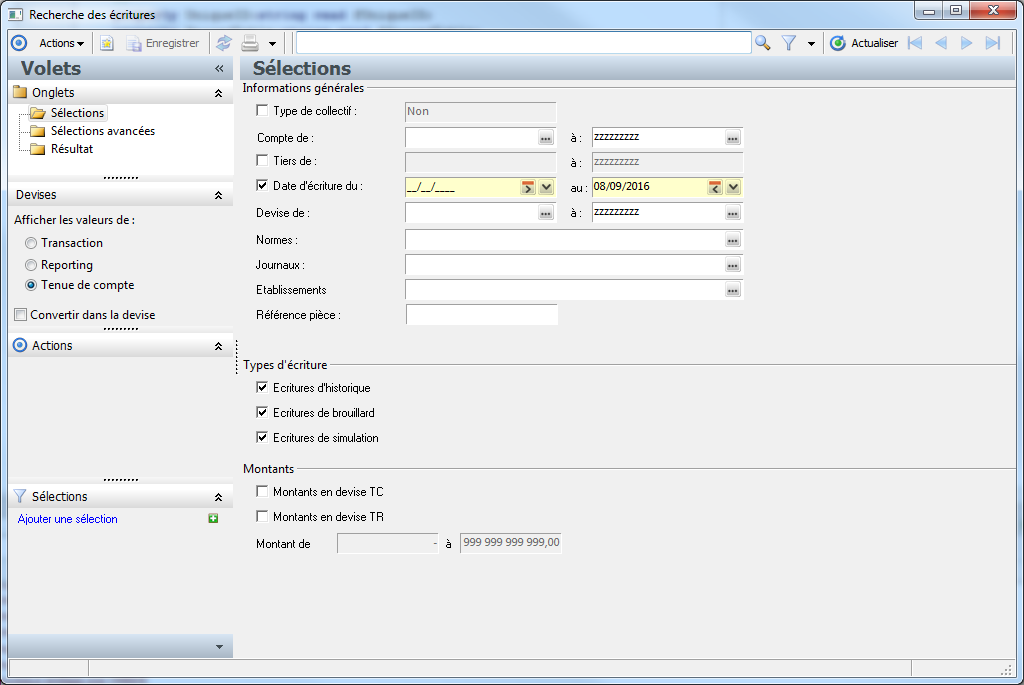Open the Normes lookup ellipsis button
The image size is (1024, 685).
click(733, 241)
